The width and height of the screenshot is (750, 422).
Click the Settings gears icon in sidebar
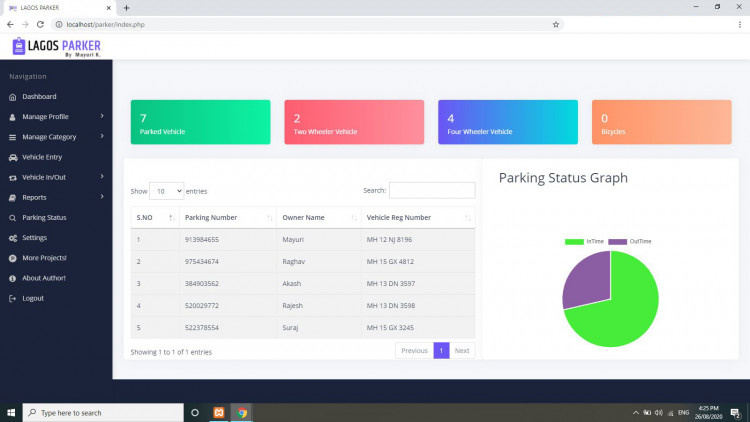point(13,238)
